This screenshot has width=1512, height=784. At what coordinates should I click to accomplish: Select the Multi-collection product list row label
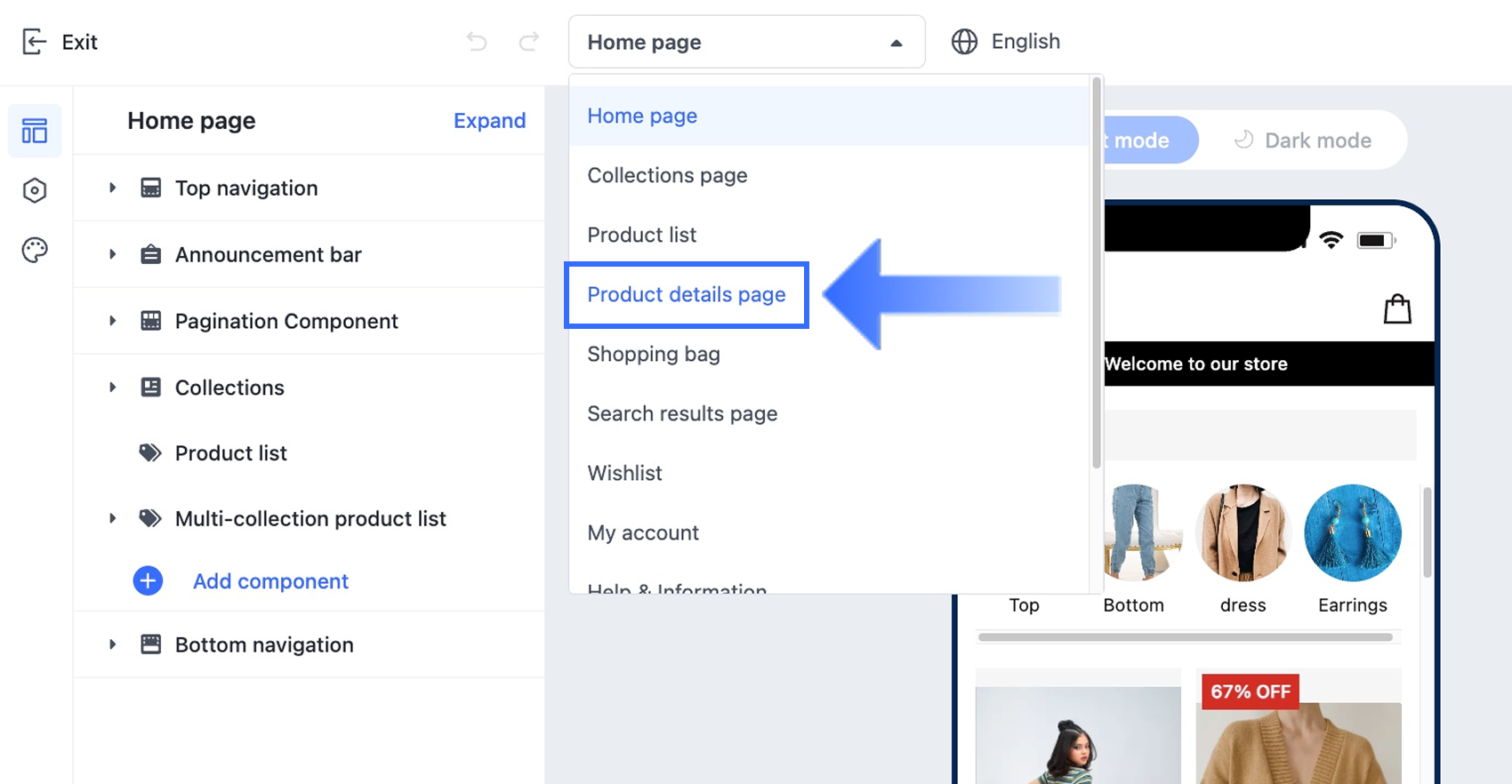(310, 518)
